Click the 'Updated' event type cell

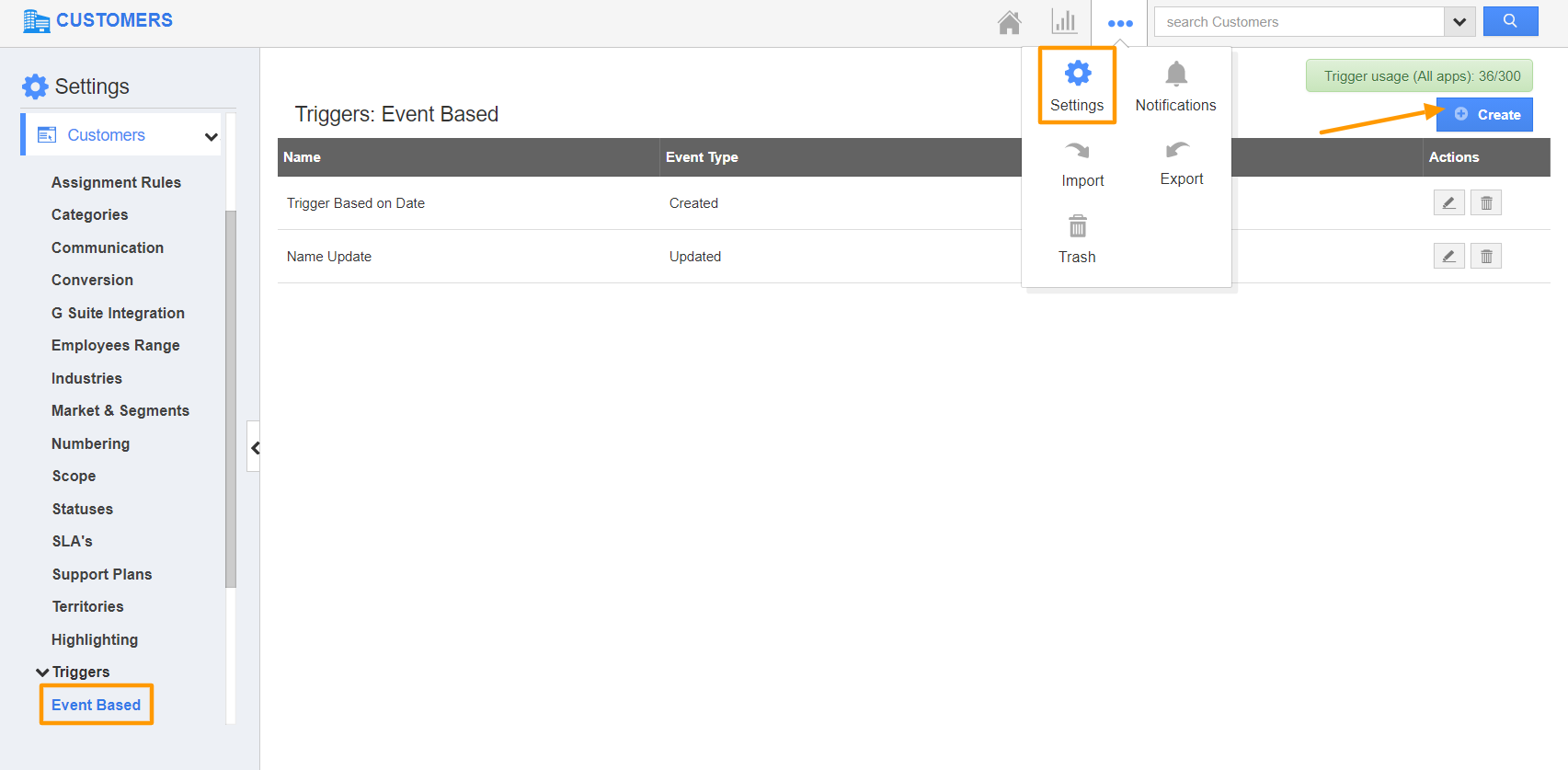point(695,257)
